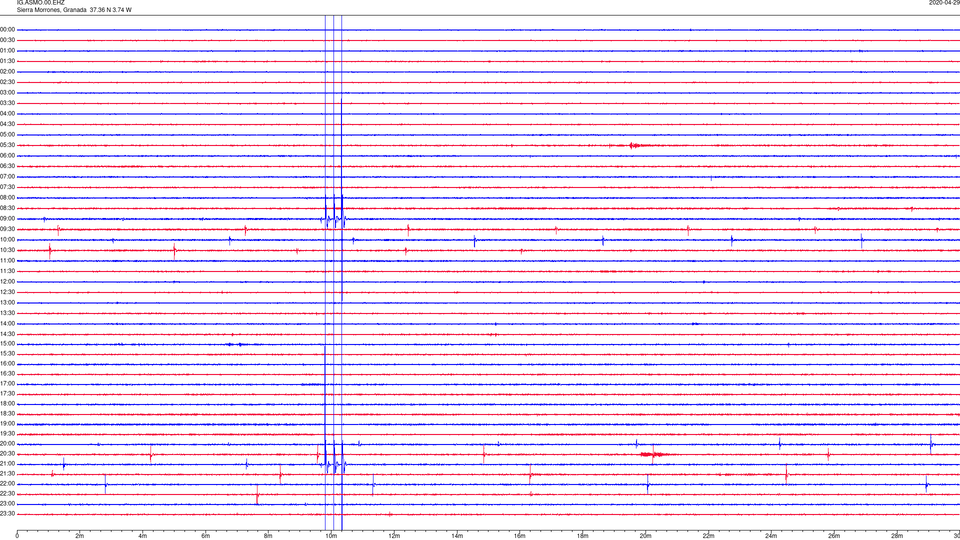Click the 15:00 row label
960x540 pixels.
click(7, 344)
